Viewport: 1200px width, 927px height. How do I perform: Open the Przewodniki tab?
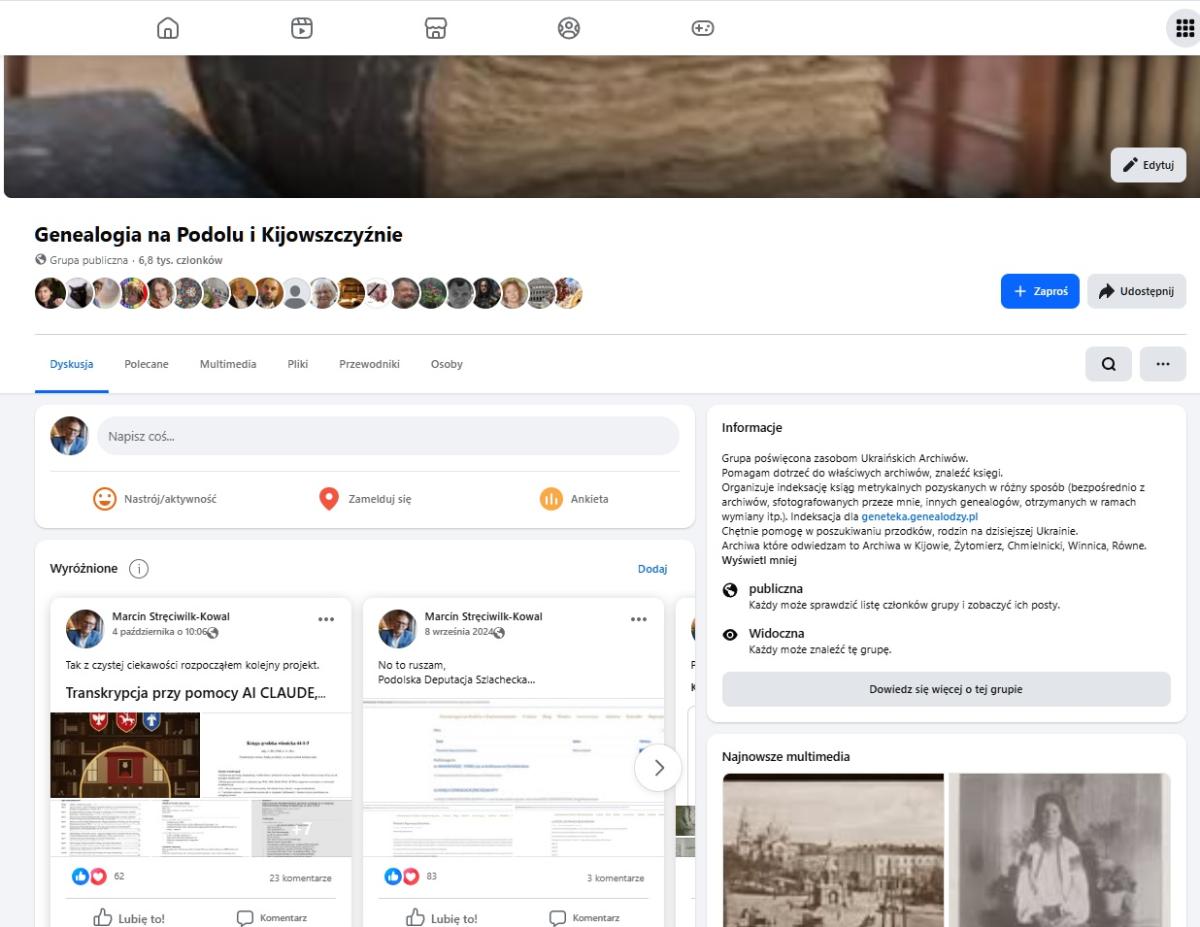pos(369,364)
